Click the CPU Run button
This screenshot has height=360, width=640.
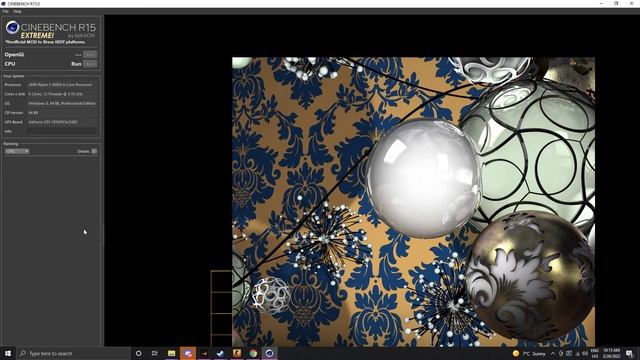coord(90,64)
